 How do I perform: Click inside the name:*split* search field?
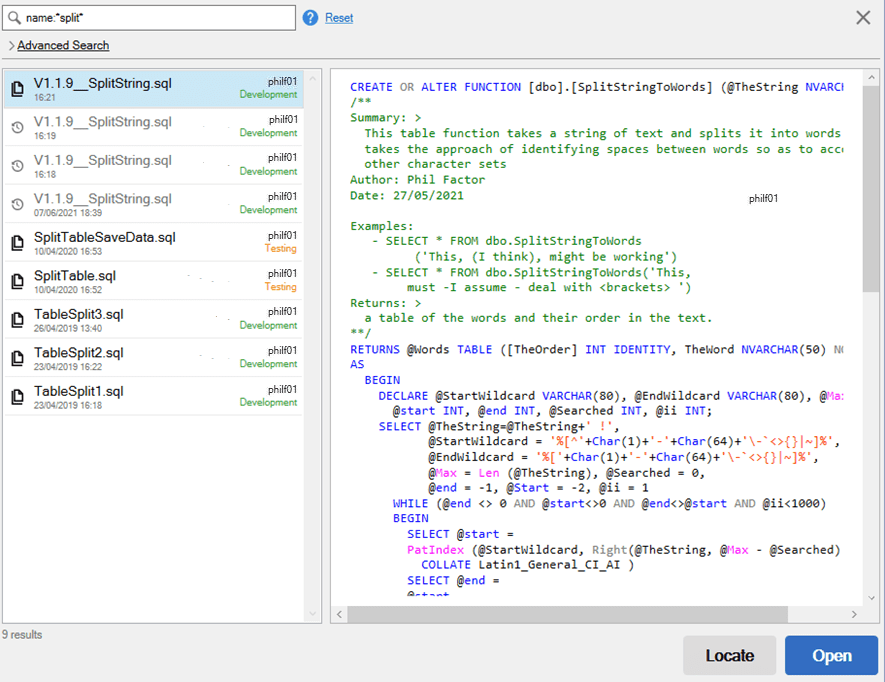coord(150,17)
